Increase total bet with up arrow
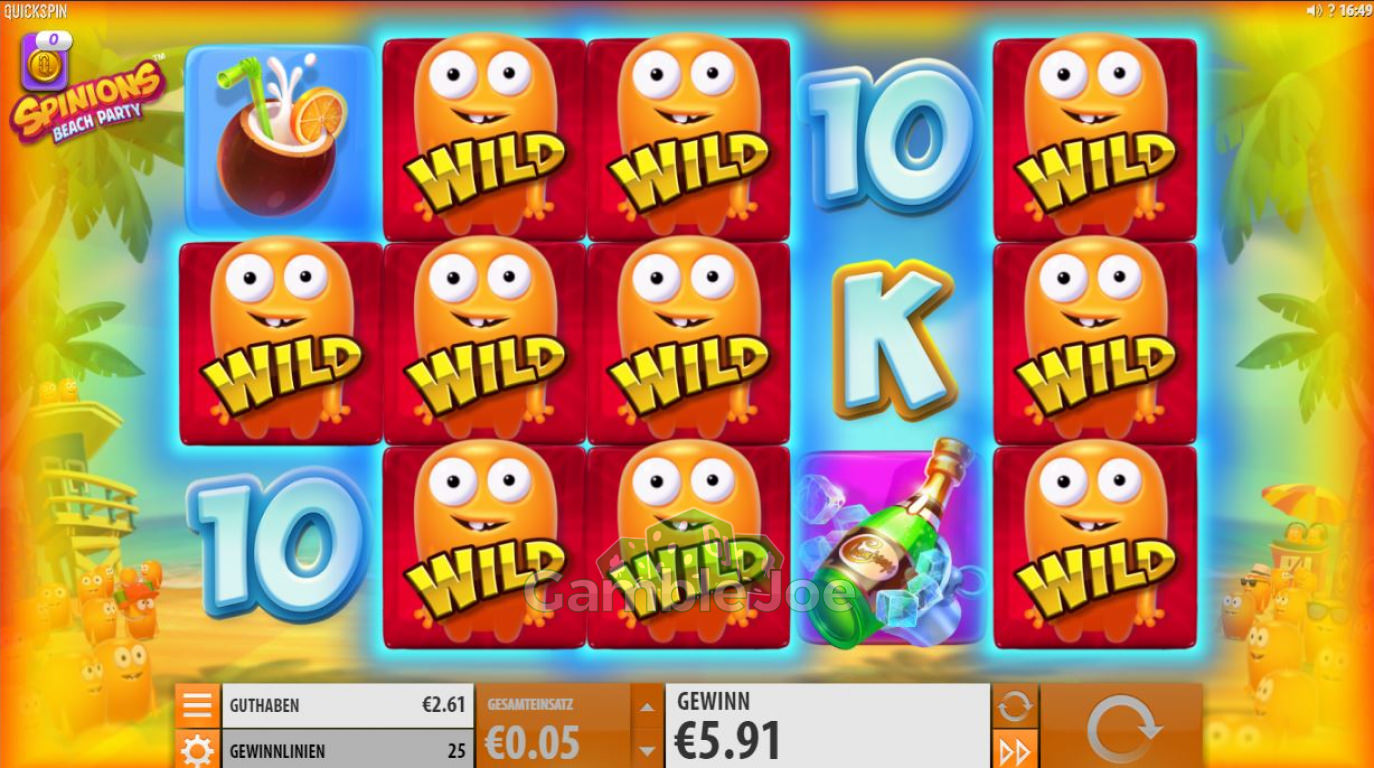This screenshot has height=768, width=1374. point(647,707)
